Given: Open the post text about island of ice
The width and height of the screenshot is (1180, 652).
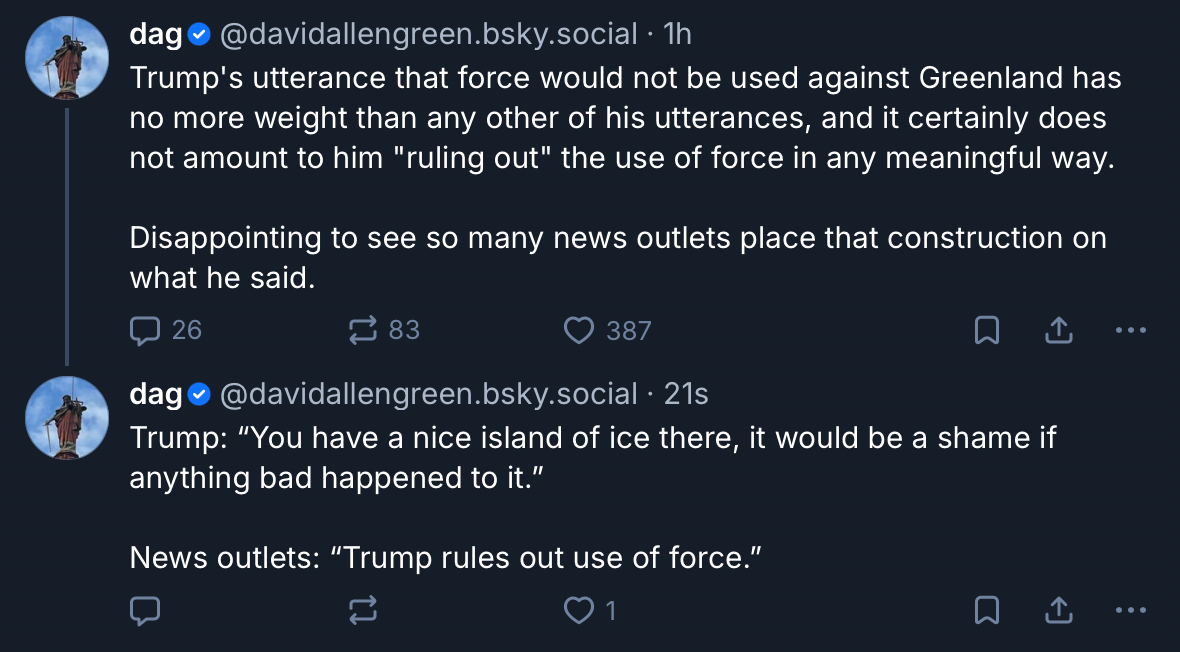Looking at the screenshot, I should coord(590,457).
